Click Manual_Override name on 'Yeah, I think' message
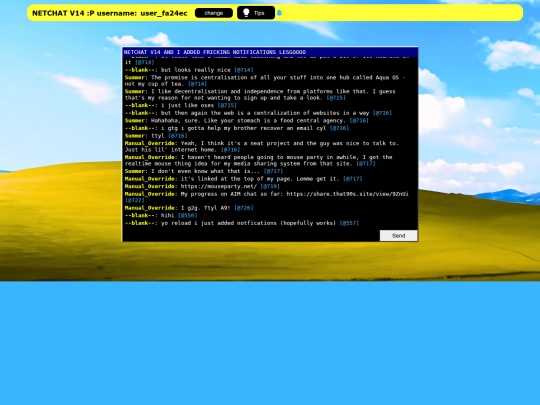 pos(150,143)
